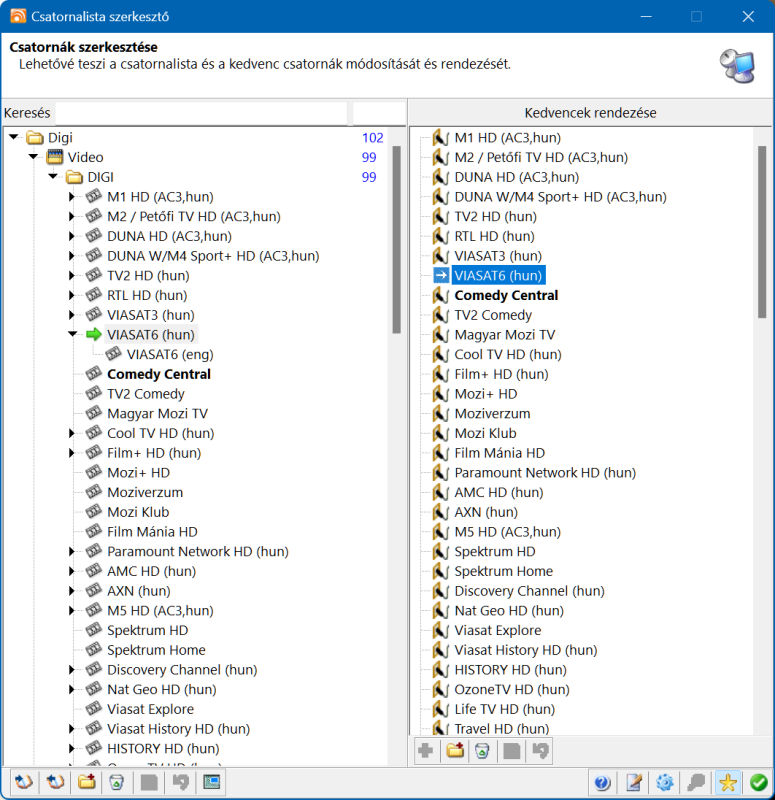Click the Digi root folder icon

click(x=35, y=137)
